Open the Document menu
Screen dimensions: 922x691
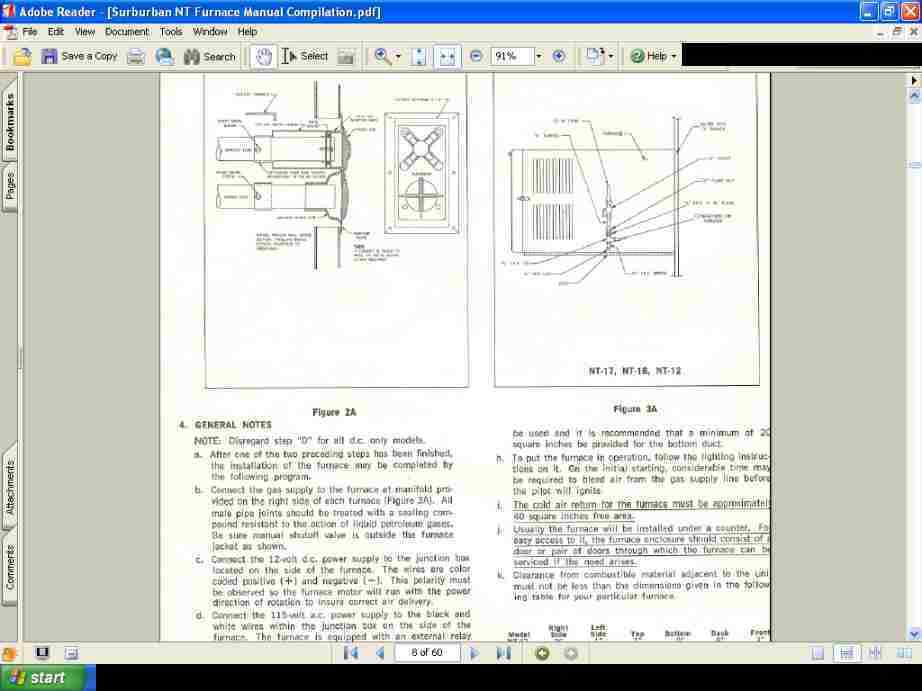[x=127, y=32]
